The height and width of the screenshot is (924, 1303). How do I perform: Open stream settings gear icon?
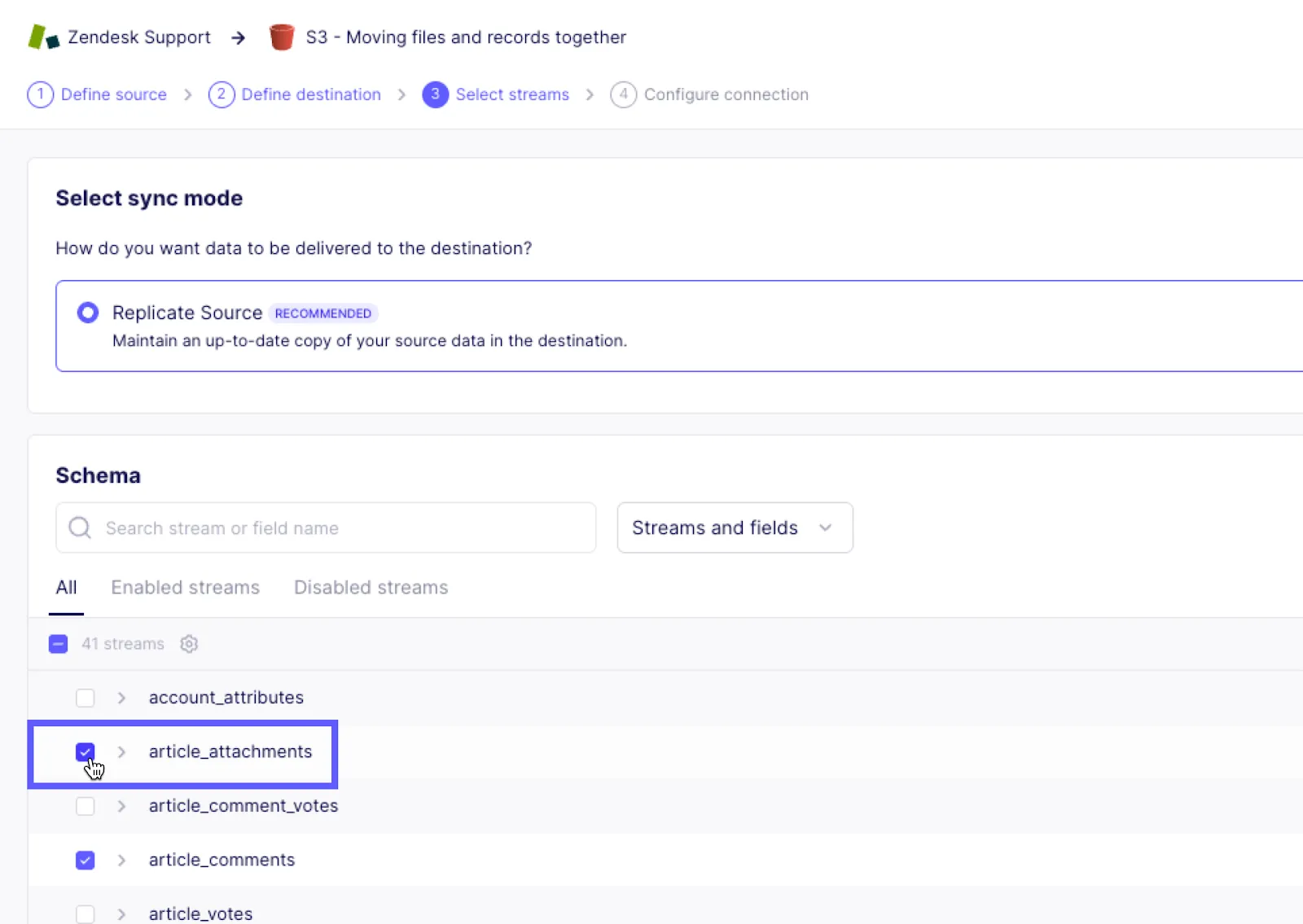click(189, 644)
